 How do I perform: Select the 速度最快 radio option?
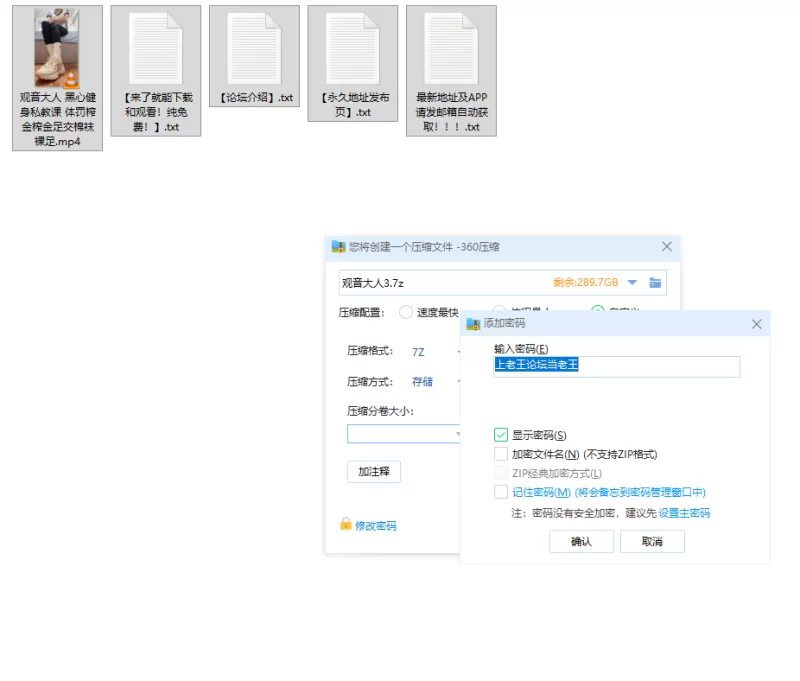406,312
